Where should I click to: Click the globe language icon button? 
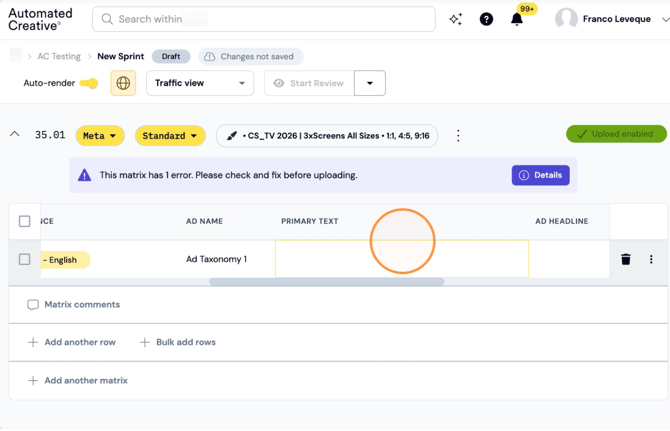coord(123,83)
